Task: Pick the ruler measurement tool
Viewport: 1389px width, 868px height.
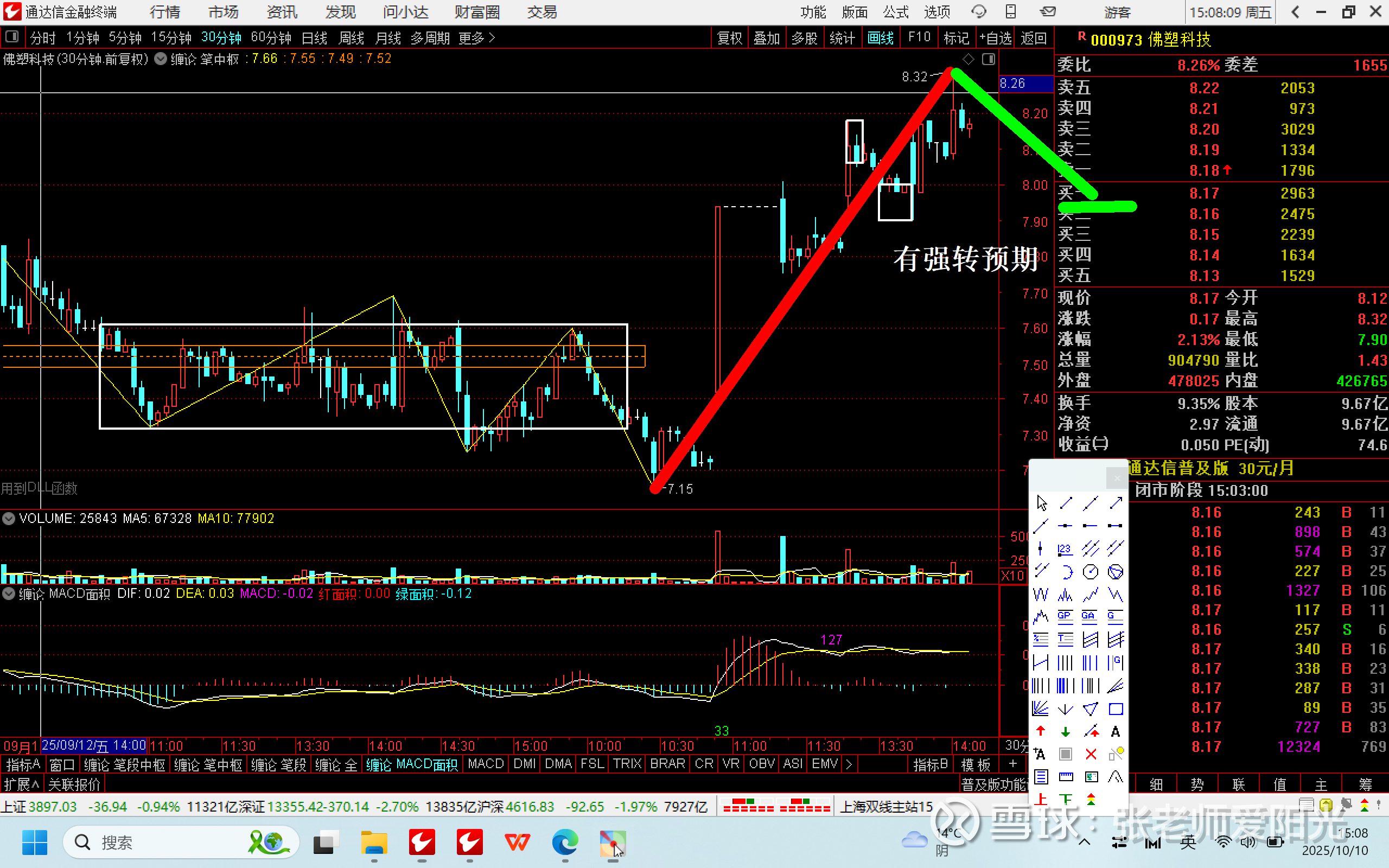Action: [1065, 777]
